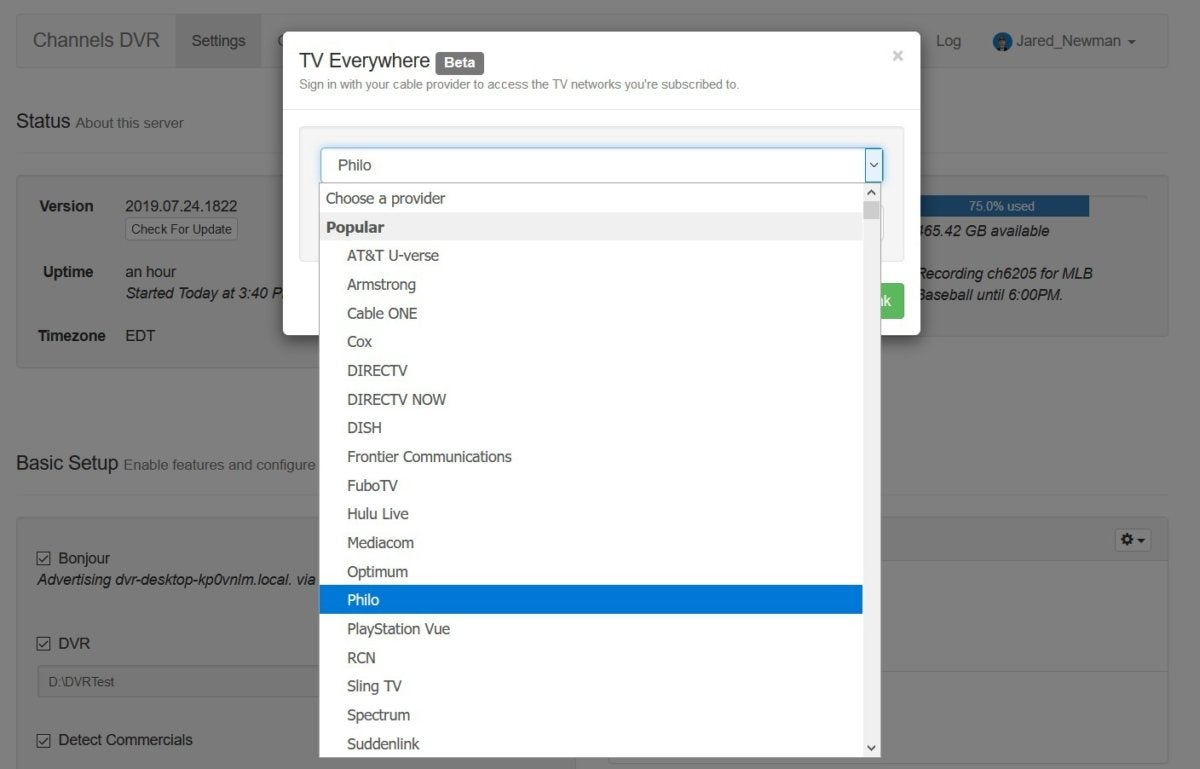
Task: Pick Cox as the provider
Action: 591,341
